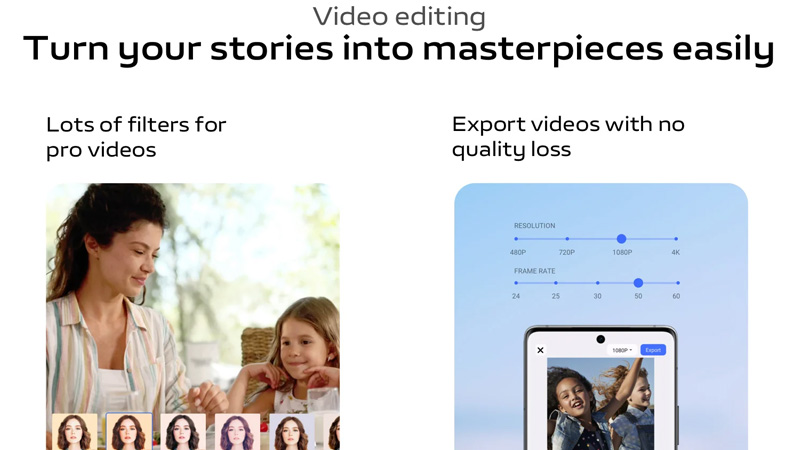Click the children photo in phone preview
The image size is (800, 450).
click(x=601, y=404)
